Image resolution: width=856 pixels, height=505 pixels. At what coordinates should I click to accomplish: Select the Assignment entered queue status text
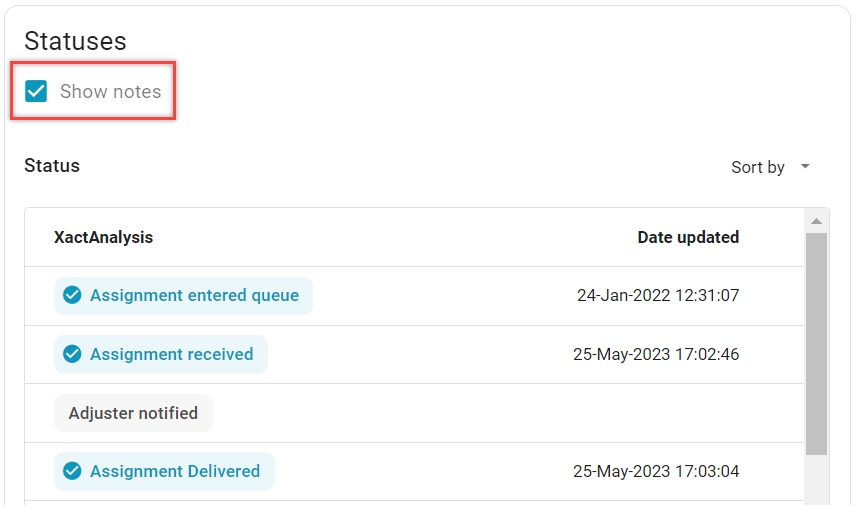tap(194, 295)
